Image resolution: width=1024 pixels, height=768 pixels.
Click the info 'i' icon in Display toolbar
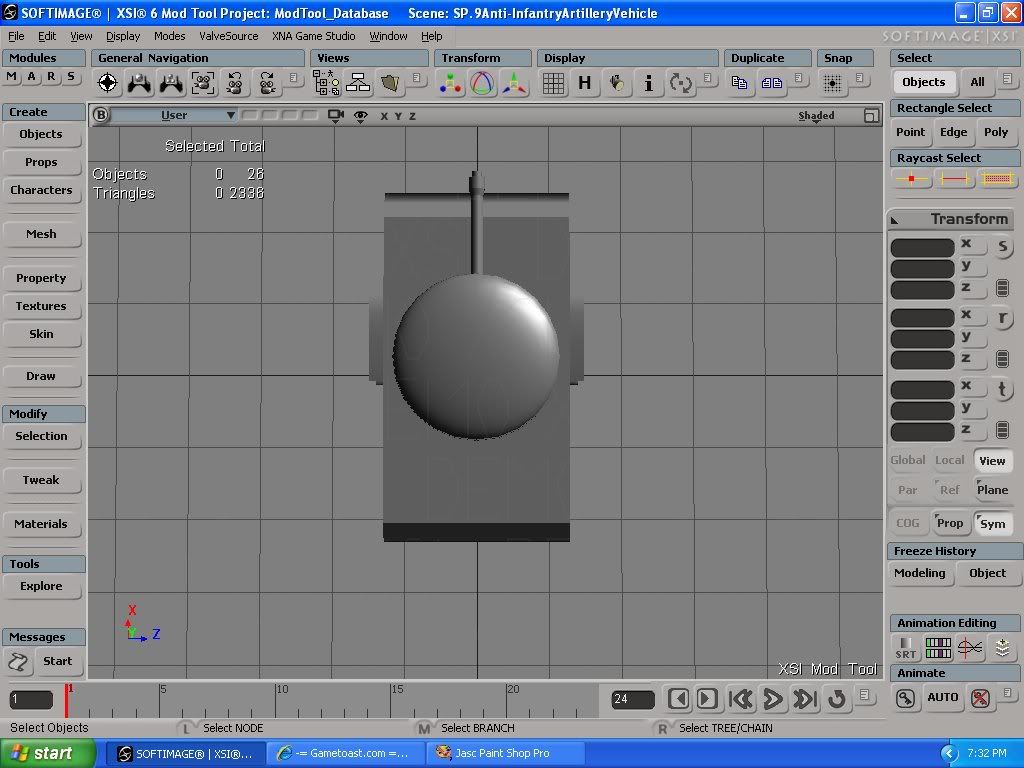pyautogui.click(x=648, y=83)
